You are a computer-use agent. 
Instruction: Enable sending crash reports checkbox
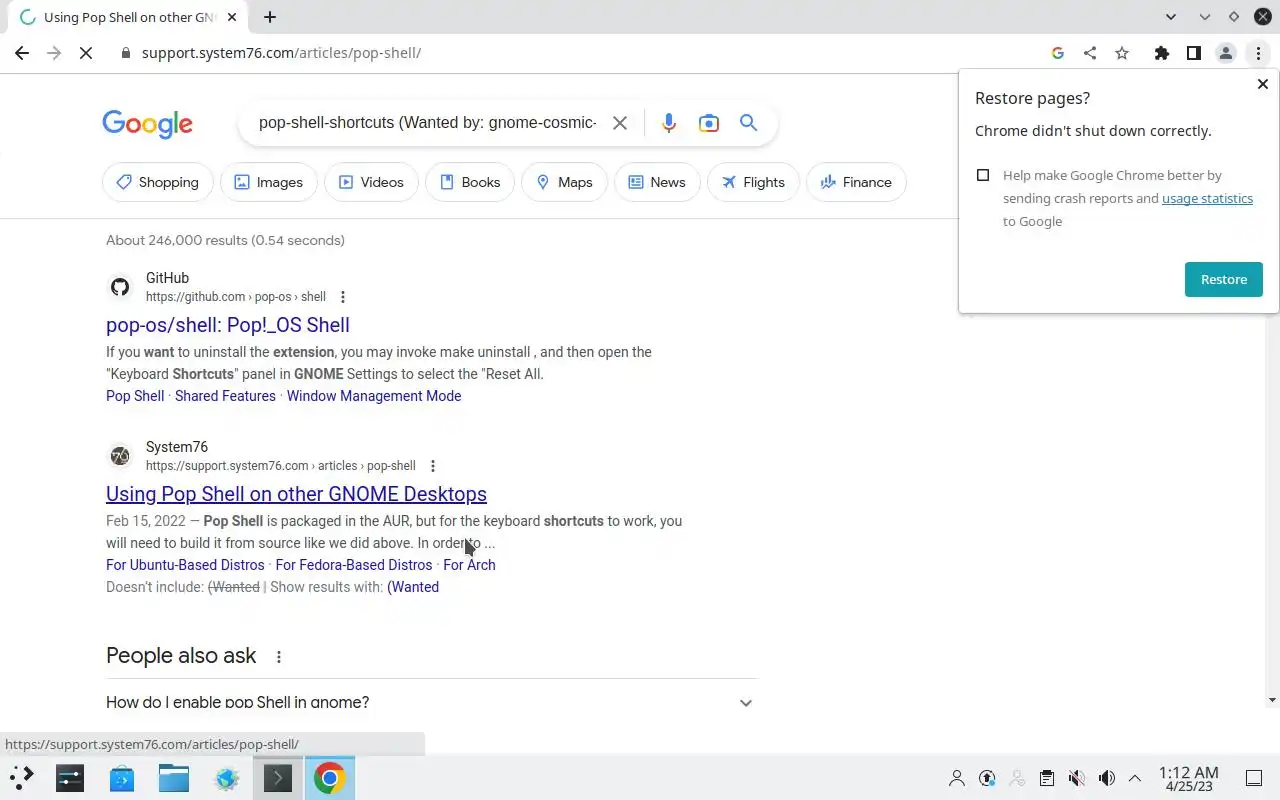983,175
